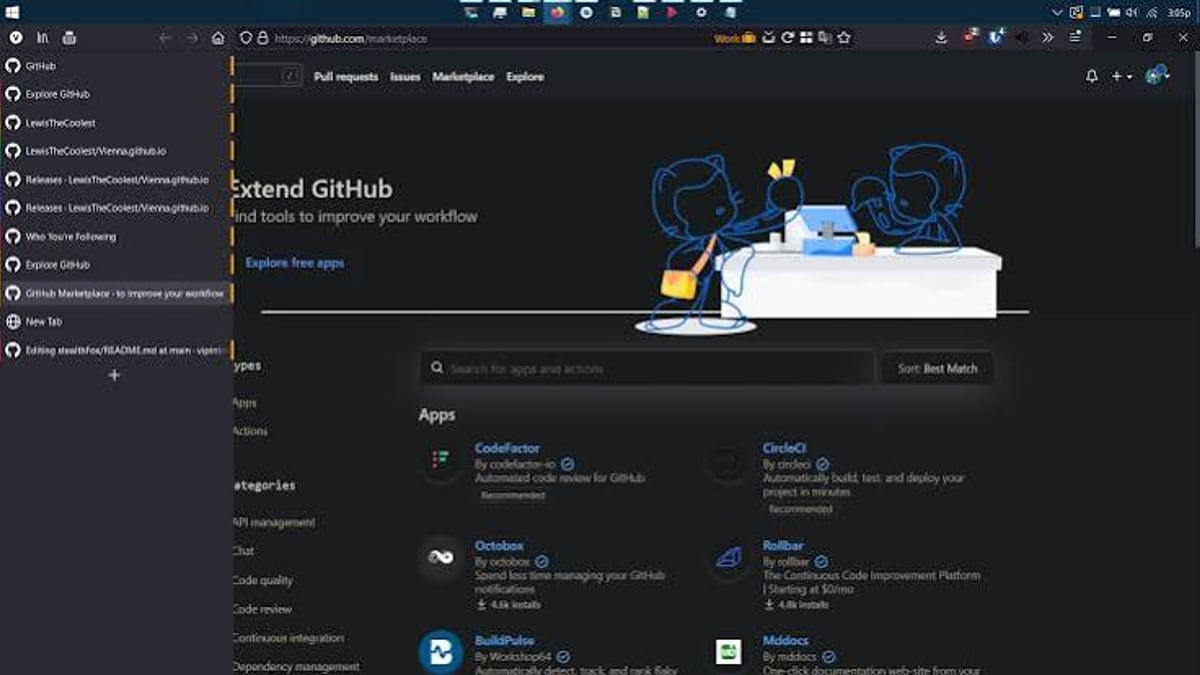Click the Wi-Fi network tray icon
The height and width of the screenshot is (675, 1200).
(1153, 12)
